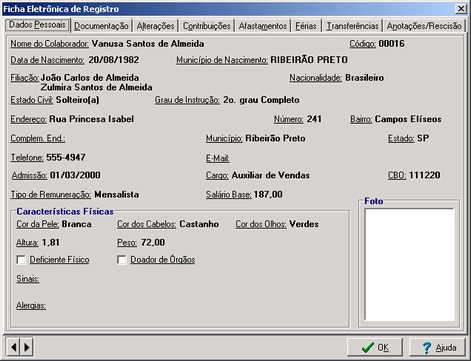Click marital status Solteiro(a)

point(77,100)
